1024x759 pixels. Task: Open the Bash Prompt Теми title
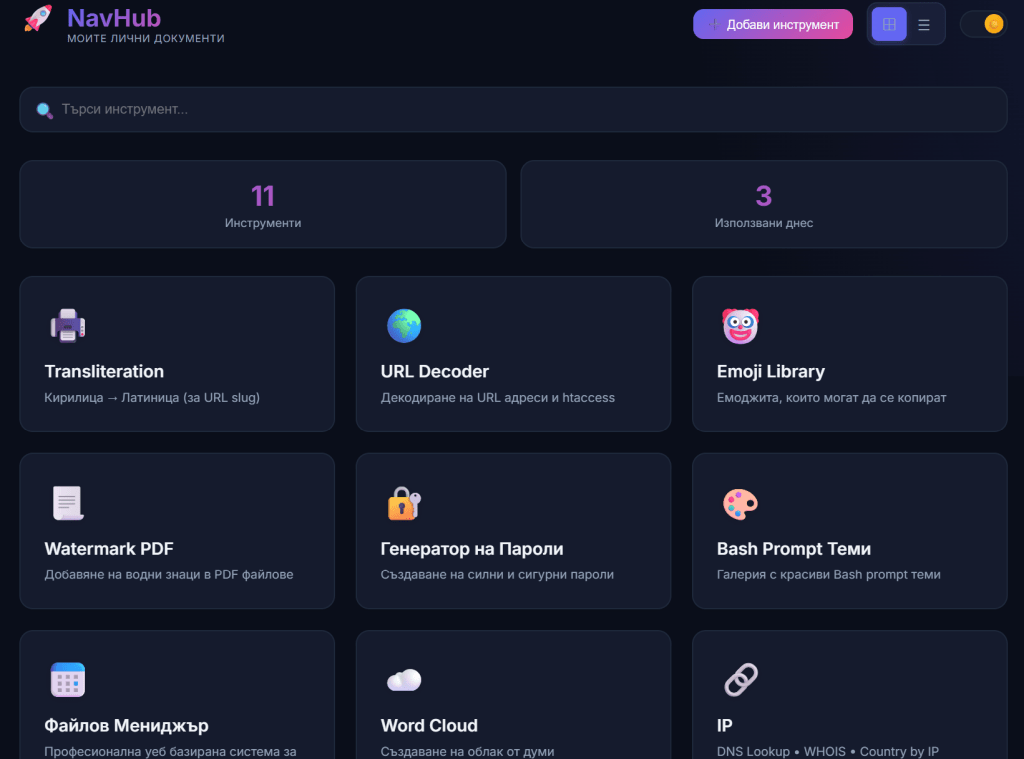(x=793, y=549)
